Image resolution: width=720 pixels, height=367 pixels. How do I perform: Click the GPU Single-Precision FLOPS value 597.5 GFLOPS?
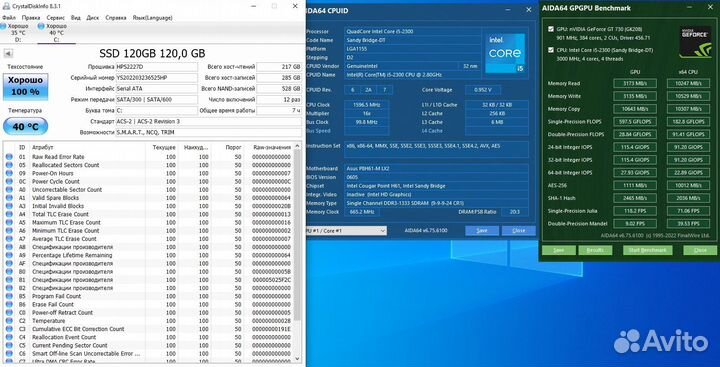pyautogui.click(x=635, y=122)
